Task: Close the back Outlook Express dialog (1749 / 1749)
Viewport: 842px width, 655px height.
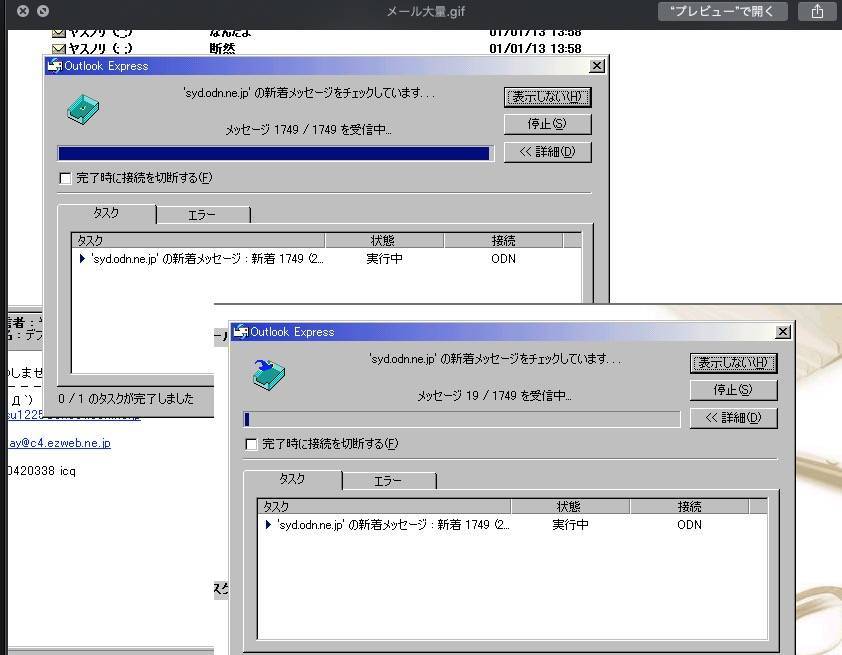Action: (x=597, y=66)
